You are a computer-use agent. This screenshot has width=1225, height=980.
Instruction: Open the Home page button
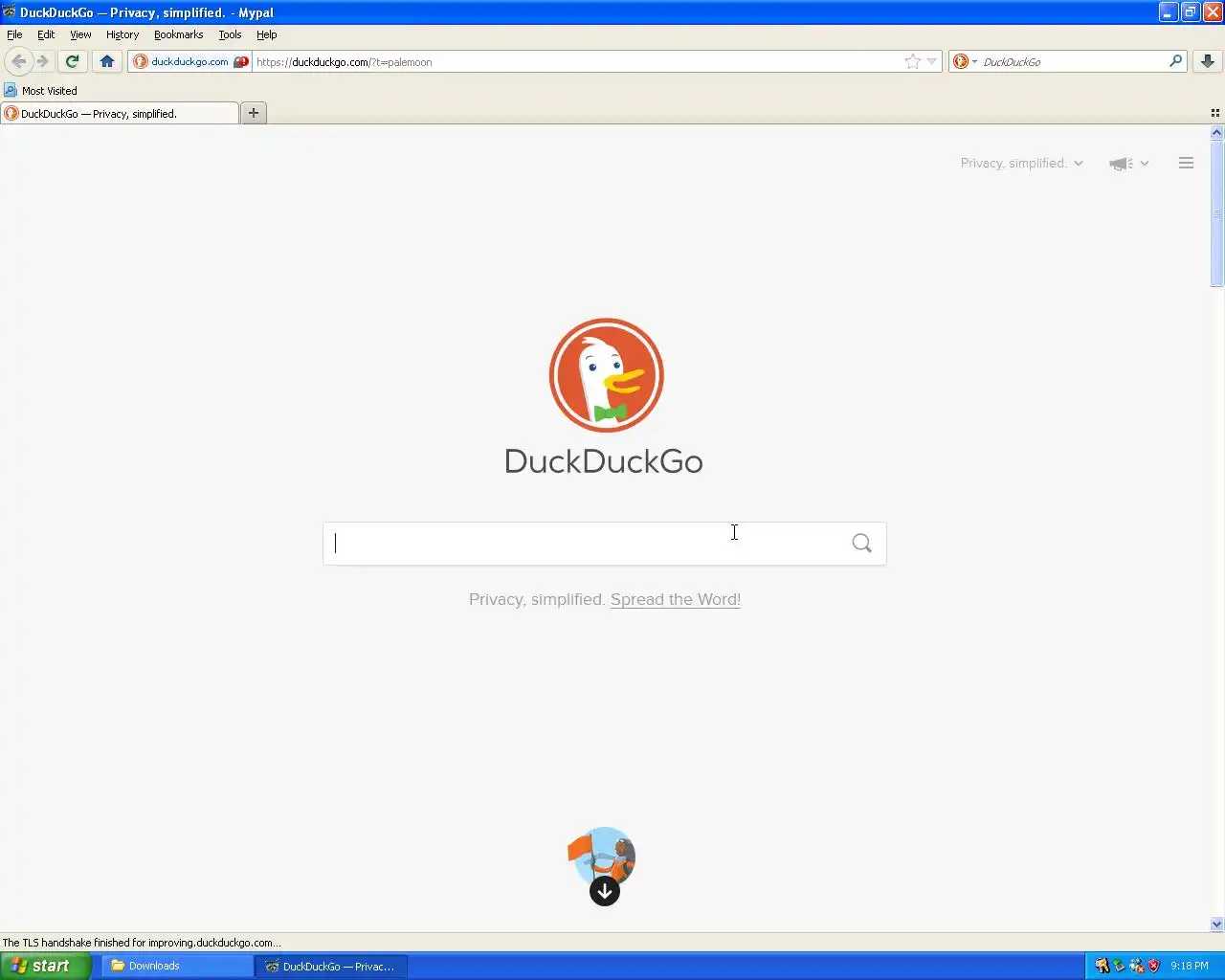point(107,61)
